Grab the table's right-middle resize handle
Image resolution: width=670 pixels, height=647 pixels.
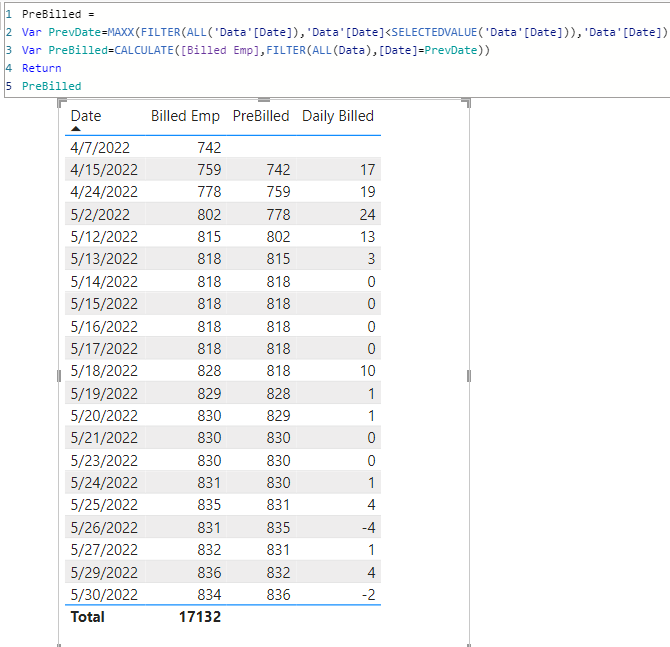(469, 376)
